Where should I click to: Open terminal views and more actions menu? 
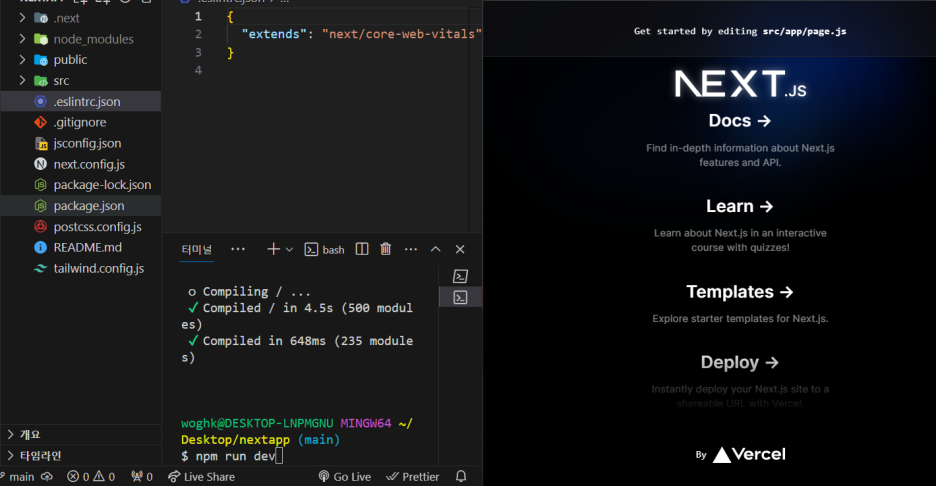411,249
